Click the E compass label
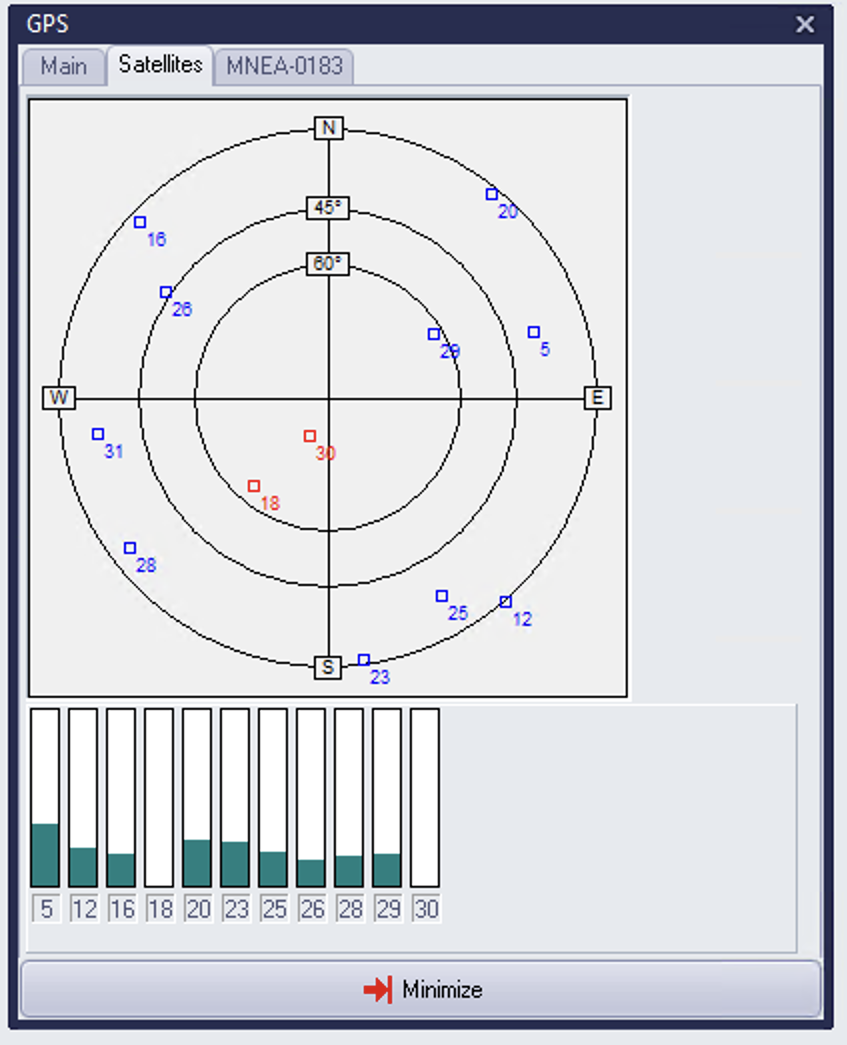This screenshot has height=1045, width=847. [597, 398]
